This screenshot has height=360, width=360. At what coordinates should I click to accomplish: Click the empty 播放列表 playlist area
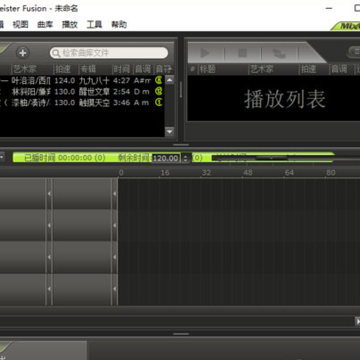click(x=274, y=98)
